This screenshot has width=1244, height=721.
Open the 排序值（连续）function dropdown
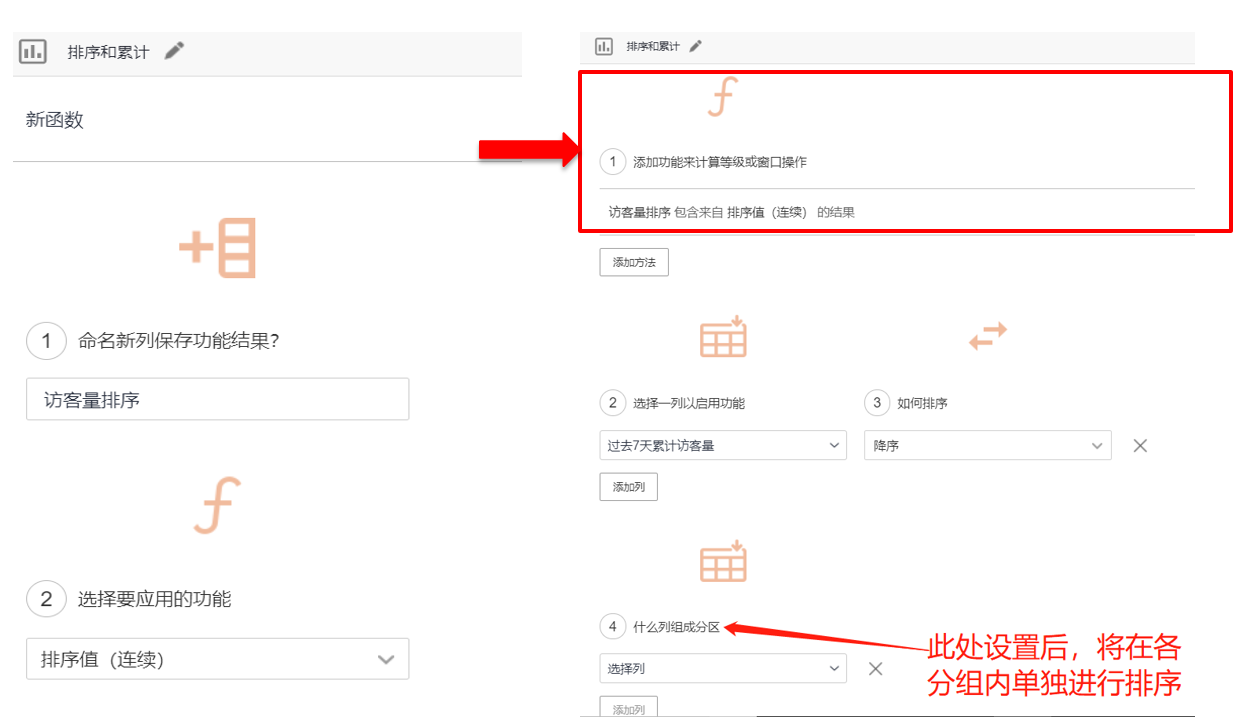point(217,659)
